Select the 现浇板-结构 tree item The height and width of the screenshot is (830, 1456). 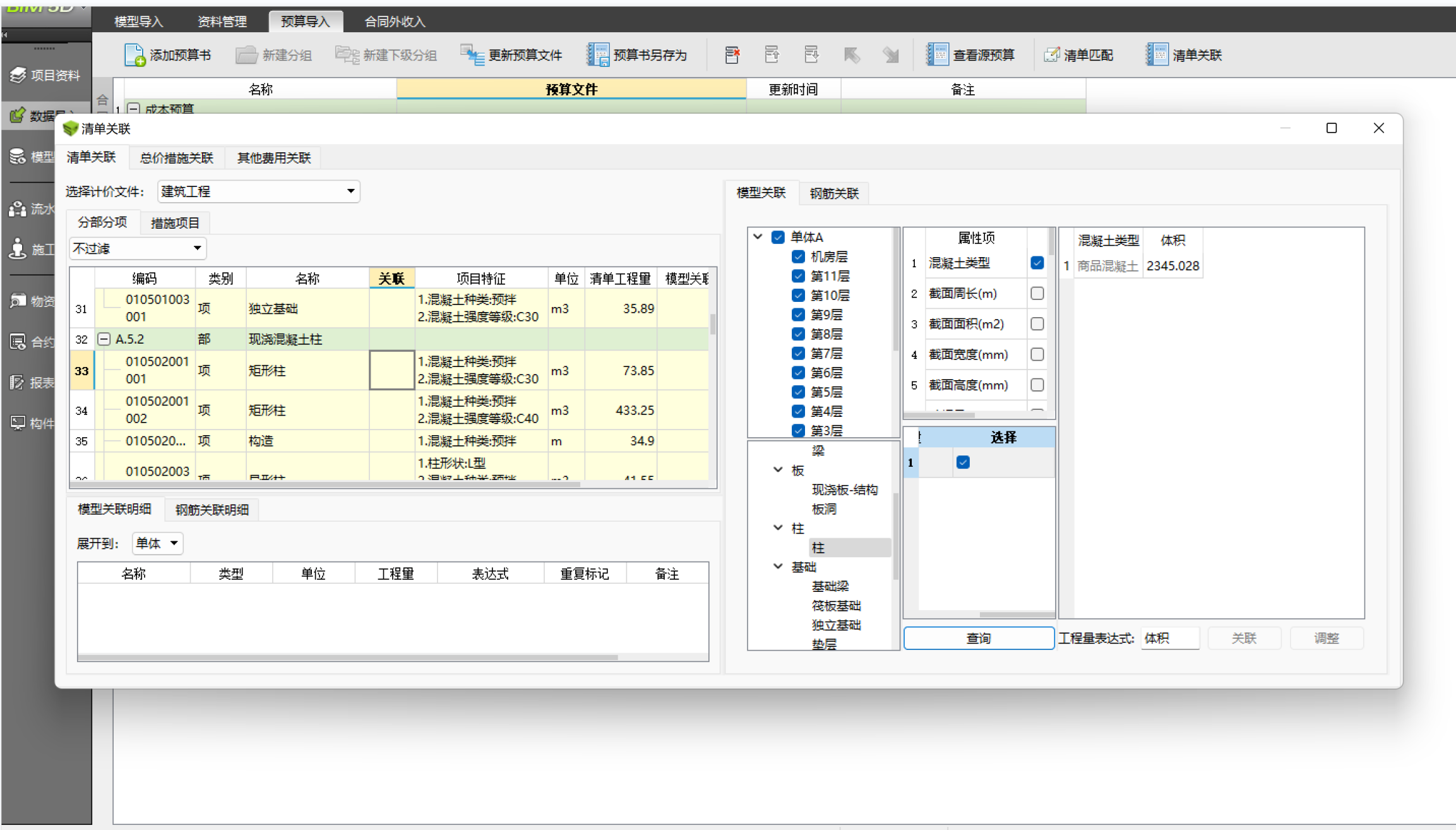(844, 490)
